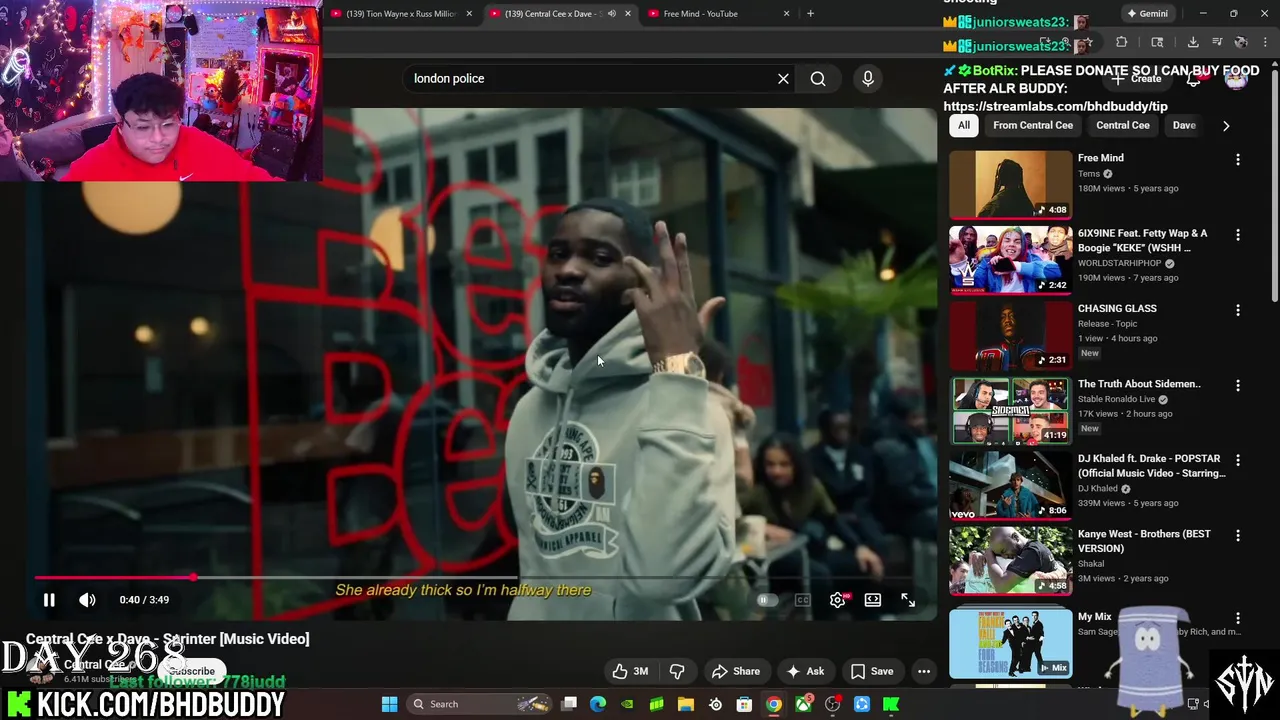
Task: Open Task View on the taskbar
Action: (569, 704)
